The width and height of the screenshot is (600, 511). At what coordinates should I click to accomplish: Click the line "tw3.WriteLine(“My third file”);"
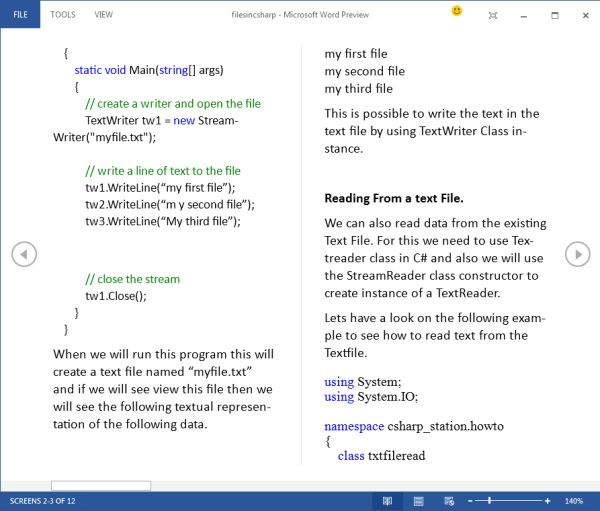point(163,221)
